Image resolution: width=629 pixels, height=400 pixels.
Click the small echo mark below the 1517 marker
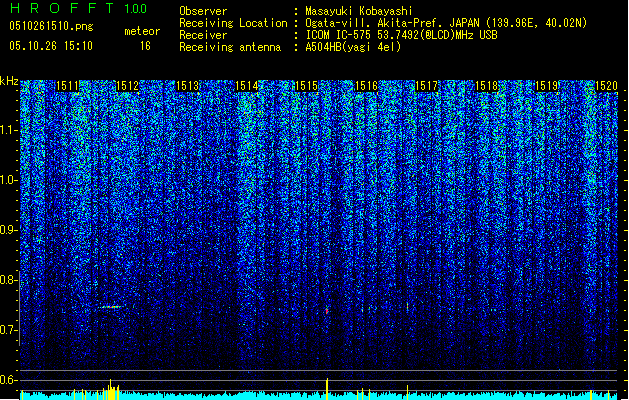408,307
